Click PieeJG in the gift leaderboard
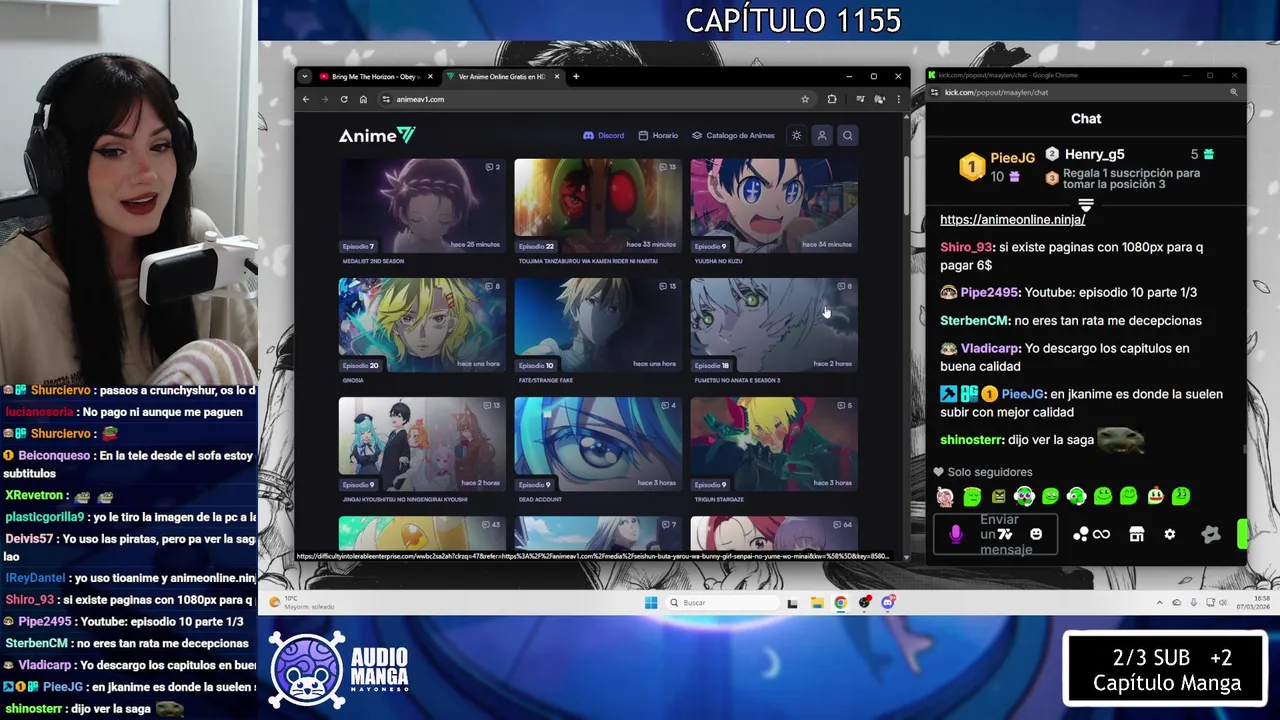This screenshot has width=1280, height=720. [1012, 158]
